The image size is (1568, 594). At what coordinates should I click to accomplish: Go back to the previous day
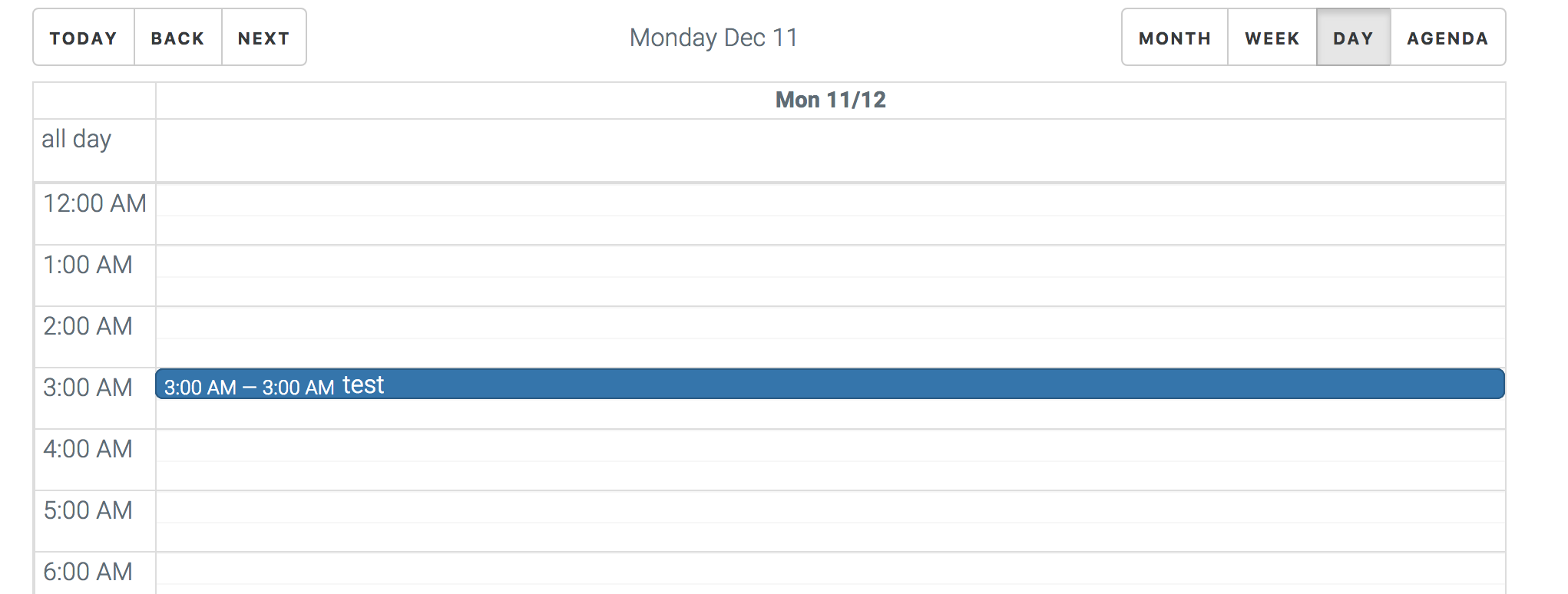pyautogui.click(x=177, y=37)
